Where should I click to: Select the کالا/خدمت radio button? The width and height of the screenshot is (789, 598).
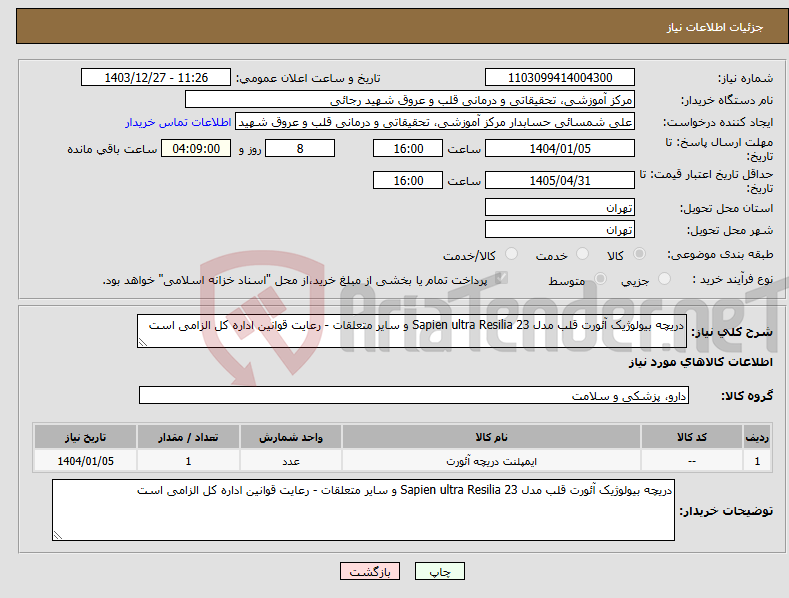(x=511, y=254)
